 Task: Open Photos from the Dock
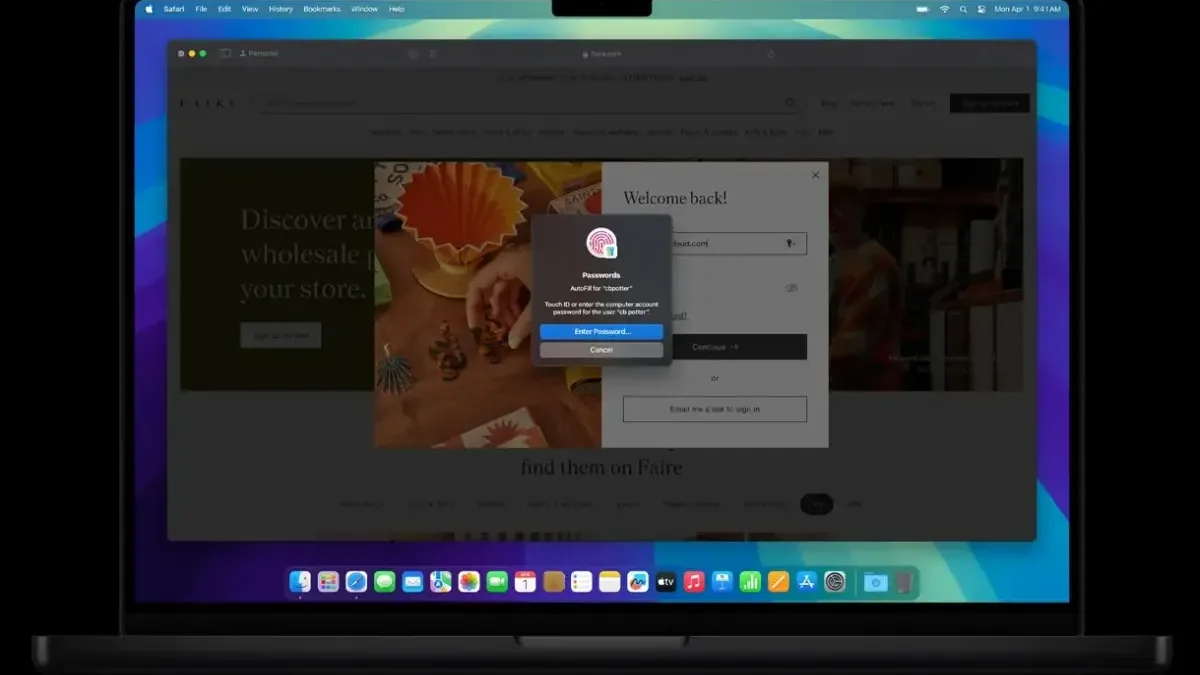point(469,581)
